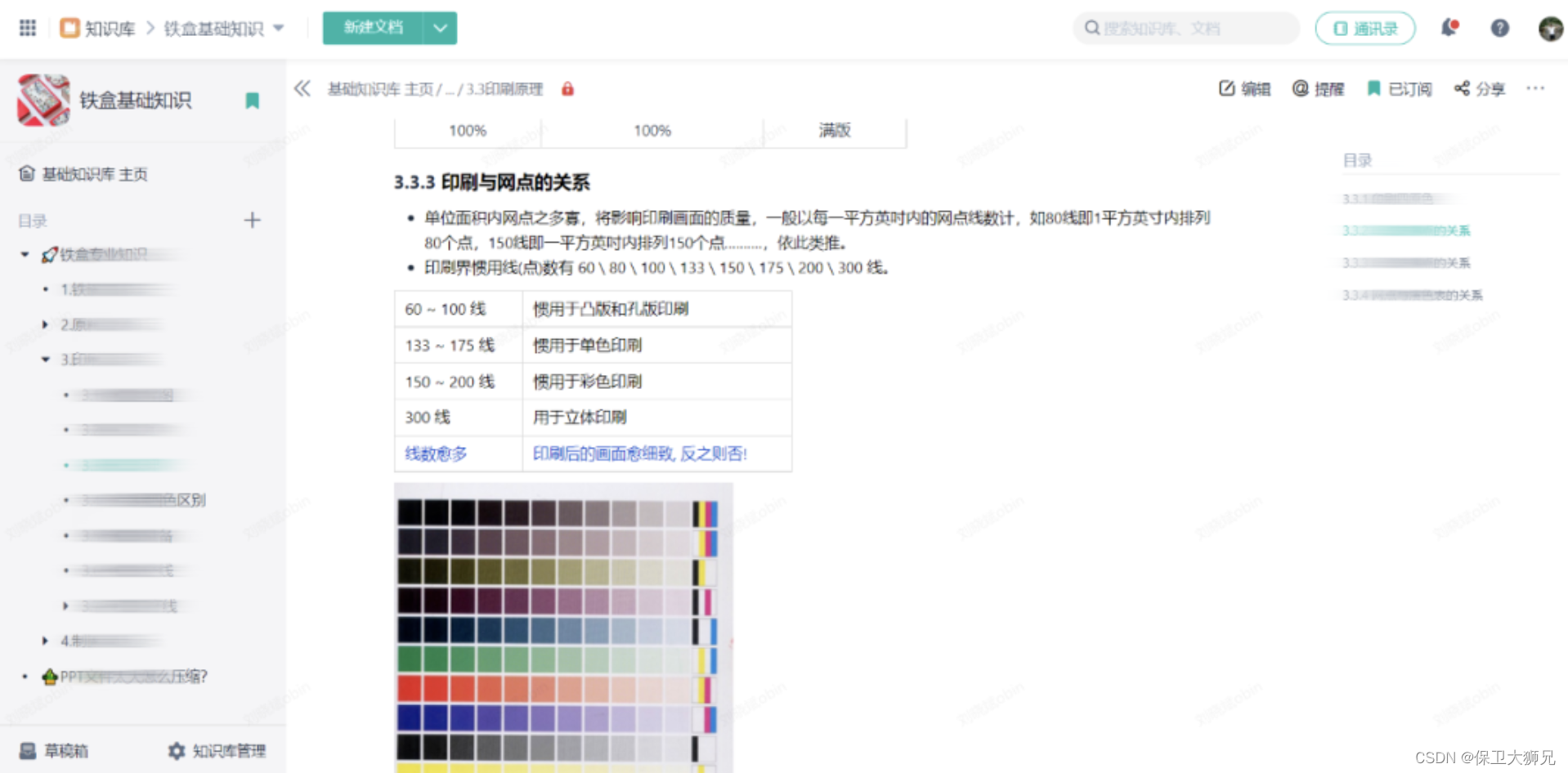Click the 编辑 edit button
Screen dimensions: 1568x773
[x=1244, y=88]
